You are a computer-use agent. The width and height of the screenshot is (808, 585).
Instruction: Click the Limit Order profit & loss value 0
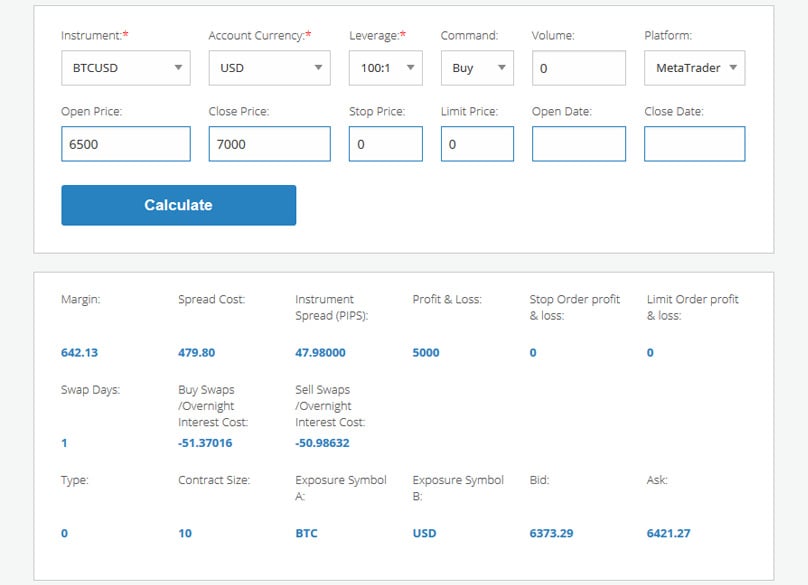[650, 353]
